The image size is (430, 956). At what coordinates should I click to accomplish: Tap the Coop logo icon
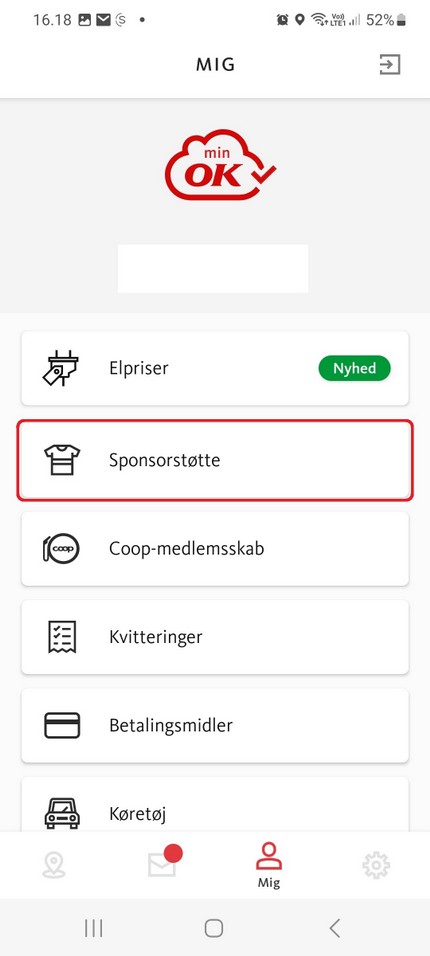(x=61, y=548)
